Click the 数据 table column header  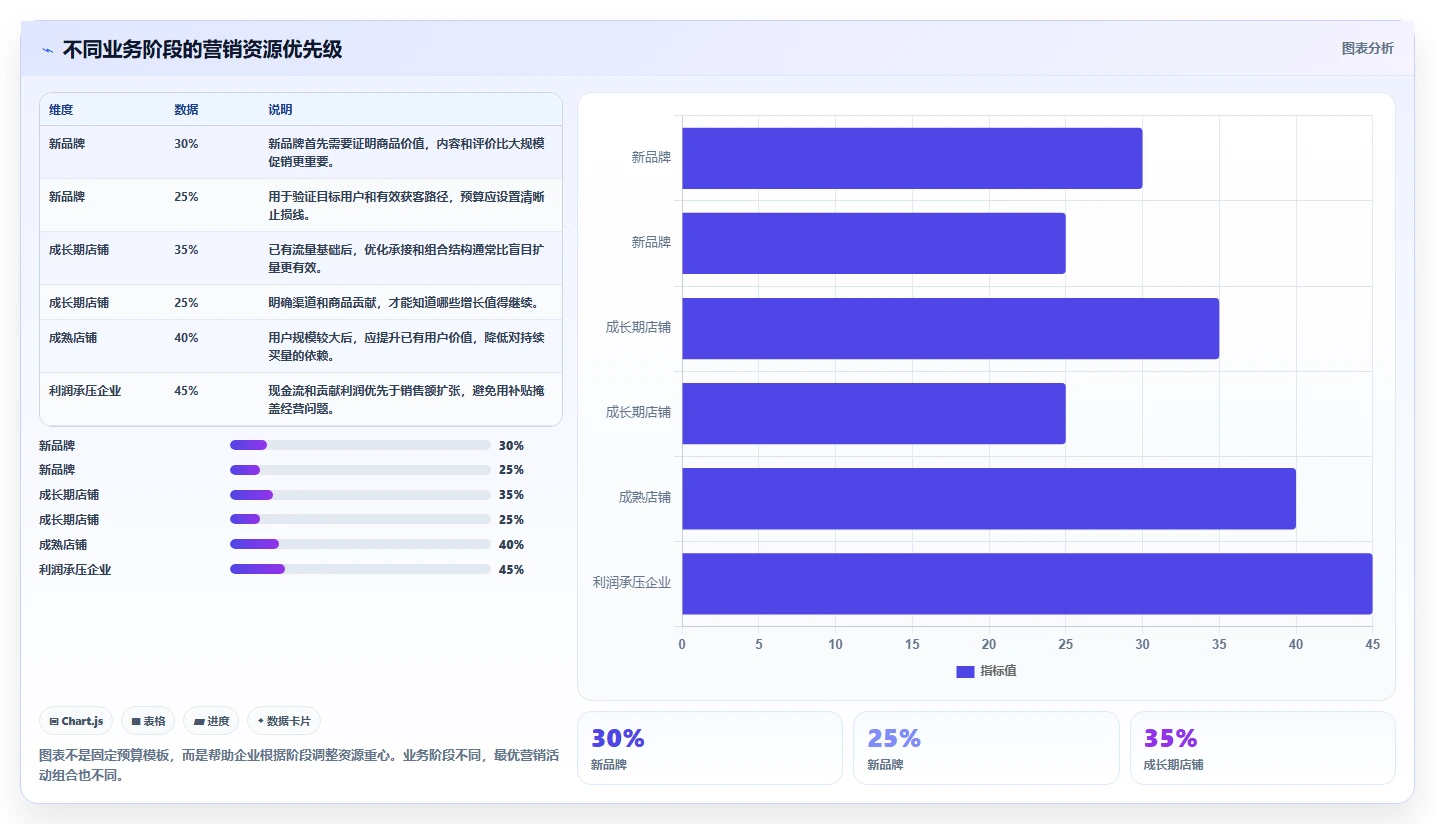pos(186,110)
